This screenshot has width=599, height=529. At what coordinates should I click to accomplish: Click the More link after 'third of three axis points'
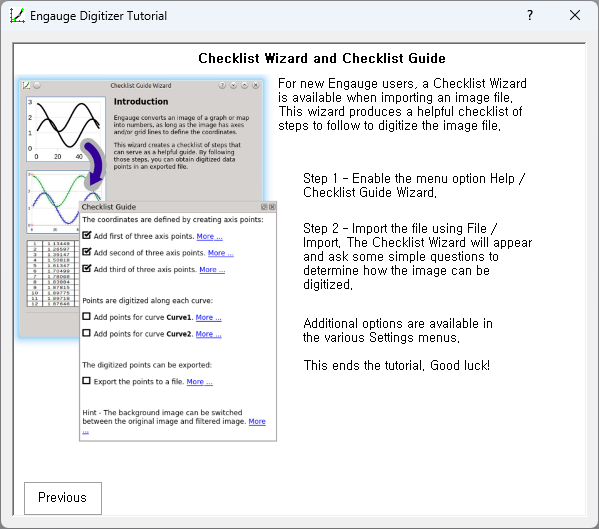[x=212, y=270]
